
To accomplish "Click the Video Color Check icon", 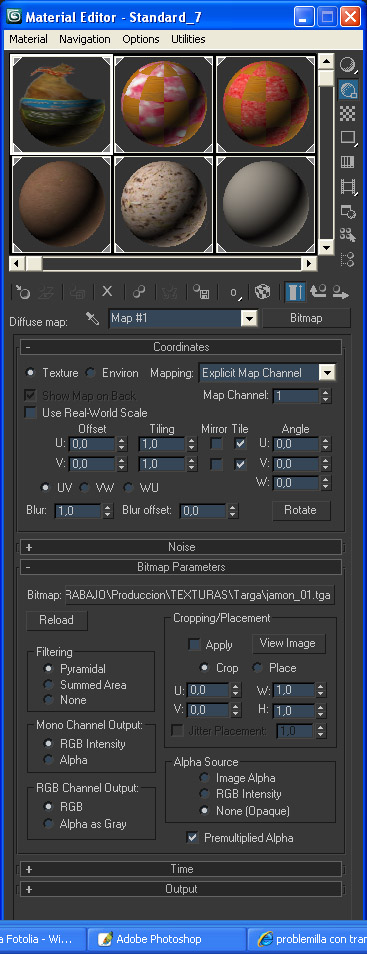I will pos(348,162).
